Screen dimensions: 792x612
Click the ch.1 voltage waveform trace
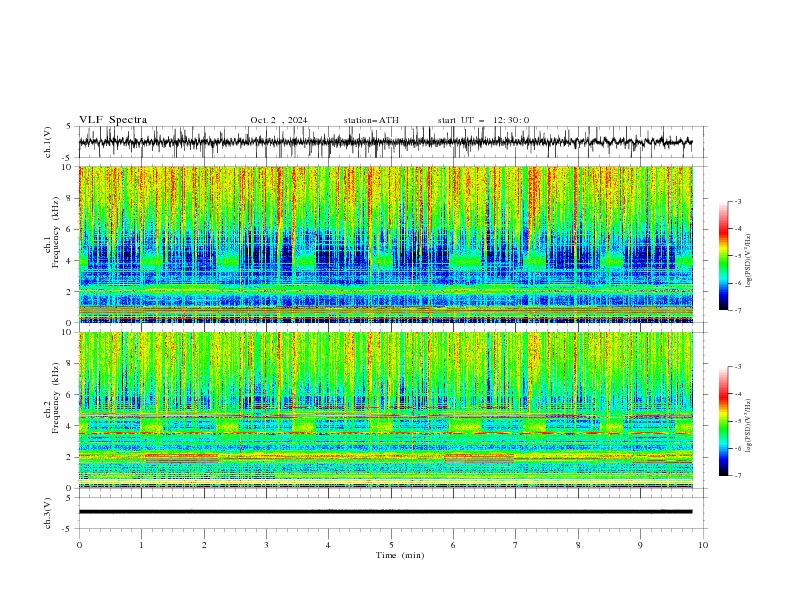click(385, 142)
